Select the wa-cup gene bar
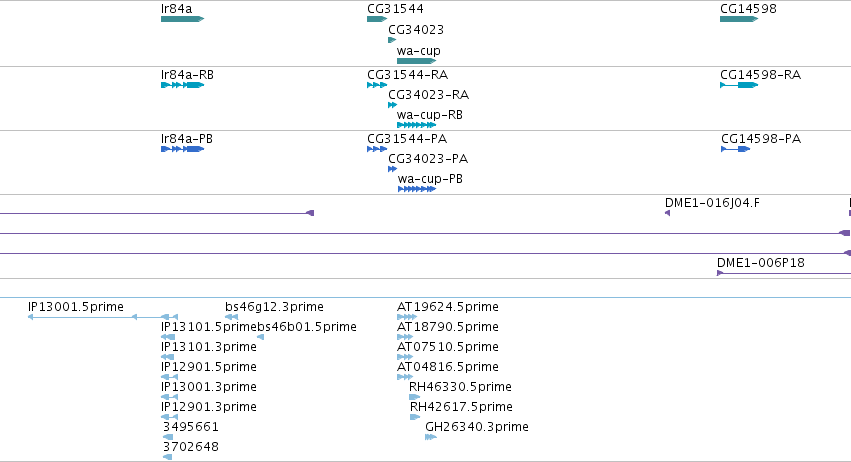The height and width of the screenshot is (462, 851). (417, 61)
